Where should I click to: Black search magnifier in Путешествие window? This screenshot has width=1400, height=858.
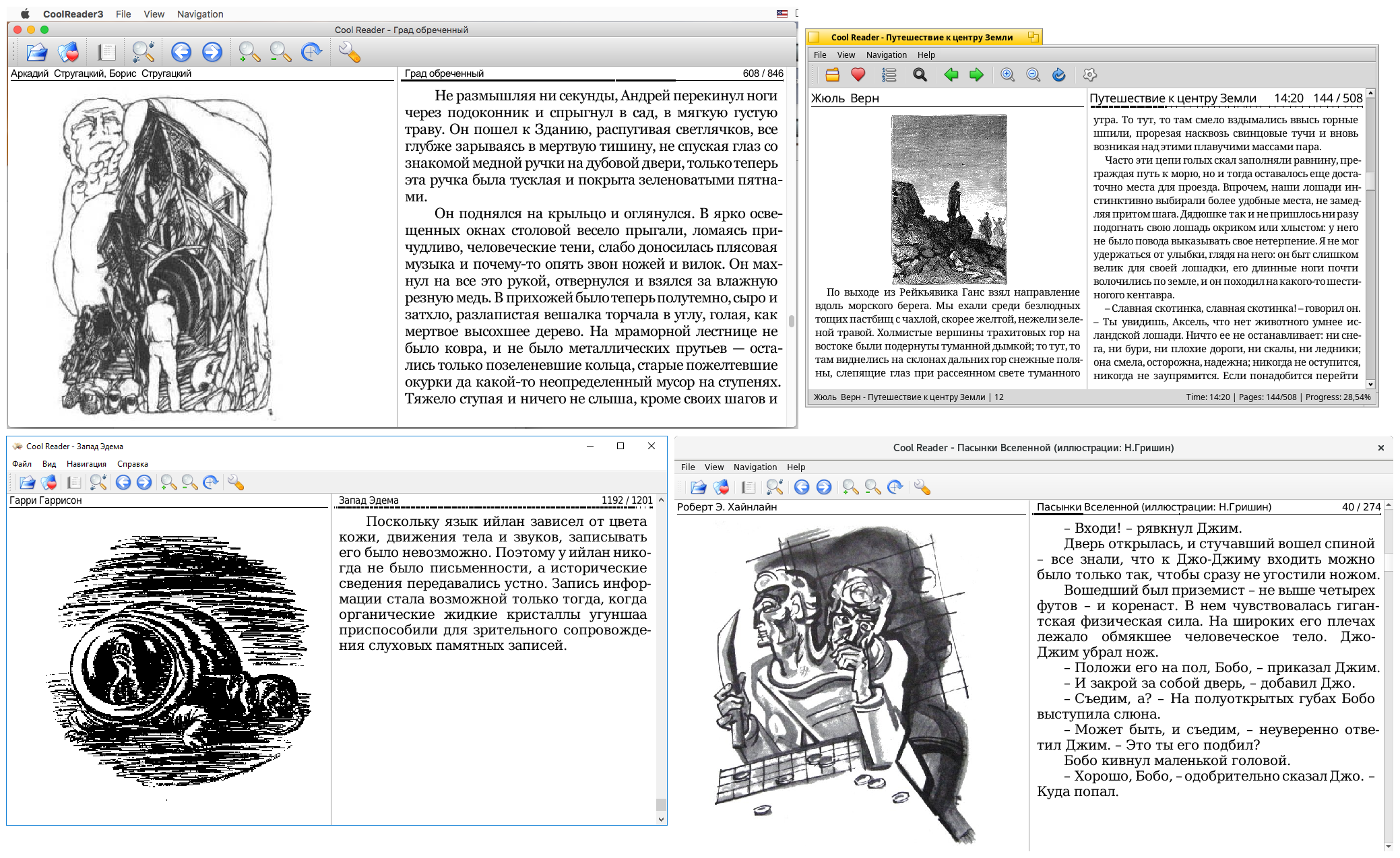point(920,75)
